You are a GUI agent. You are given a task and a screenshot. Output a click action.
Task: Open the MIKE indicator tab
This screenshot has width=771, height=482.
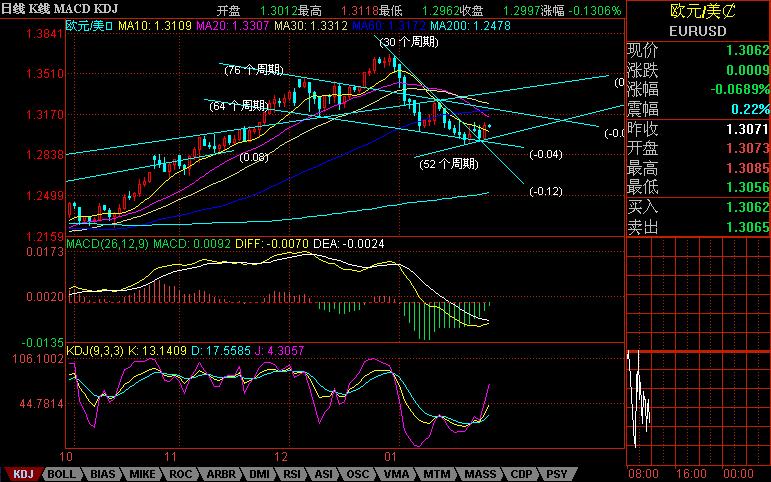142,474
